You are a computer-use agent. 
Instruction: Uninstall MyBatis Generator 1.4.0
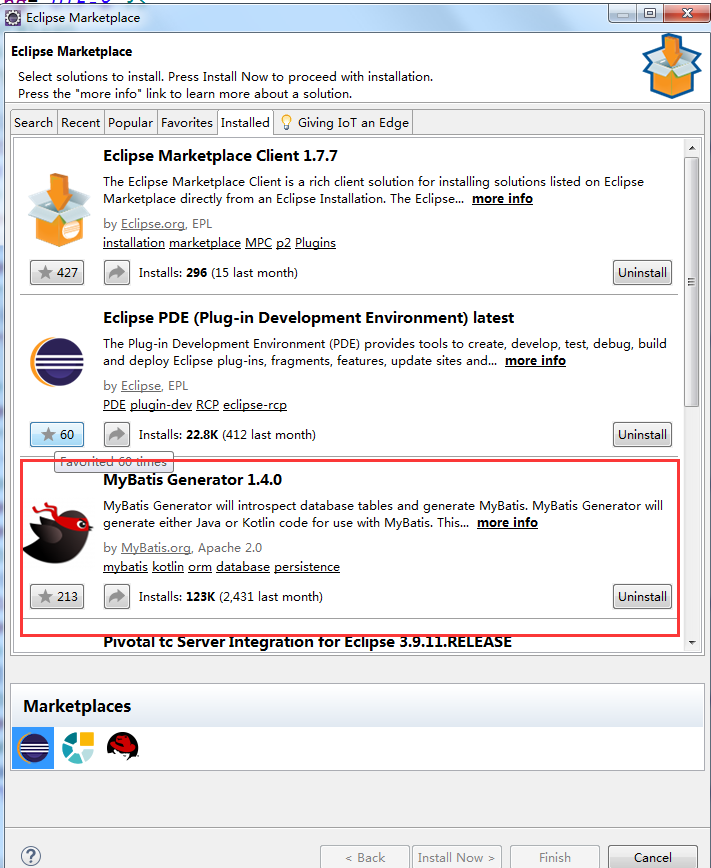pyautogui.click(x=642, y=596)
